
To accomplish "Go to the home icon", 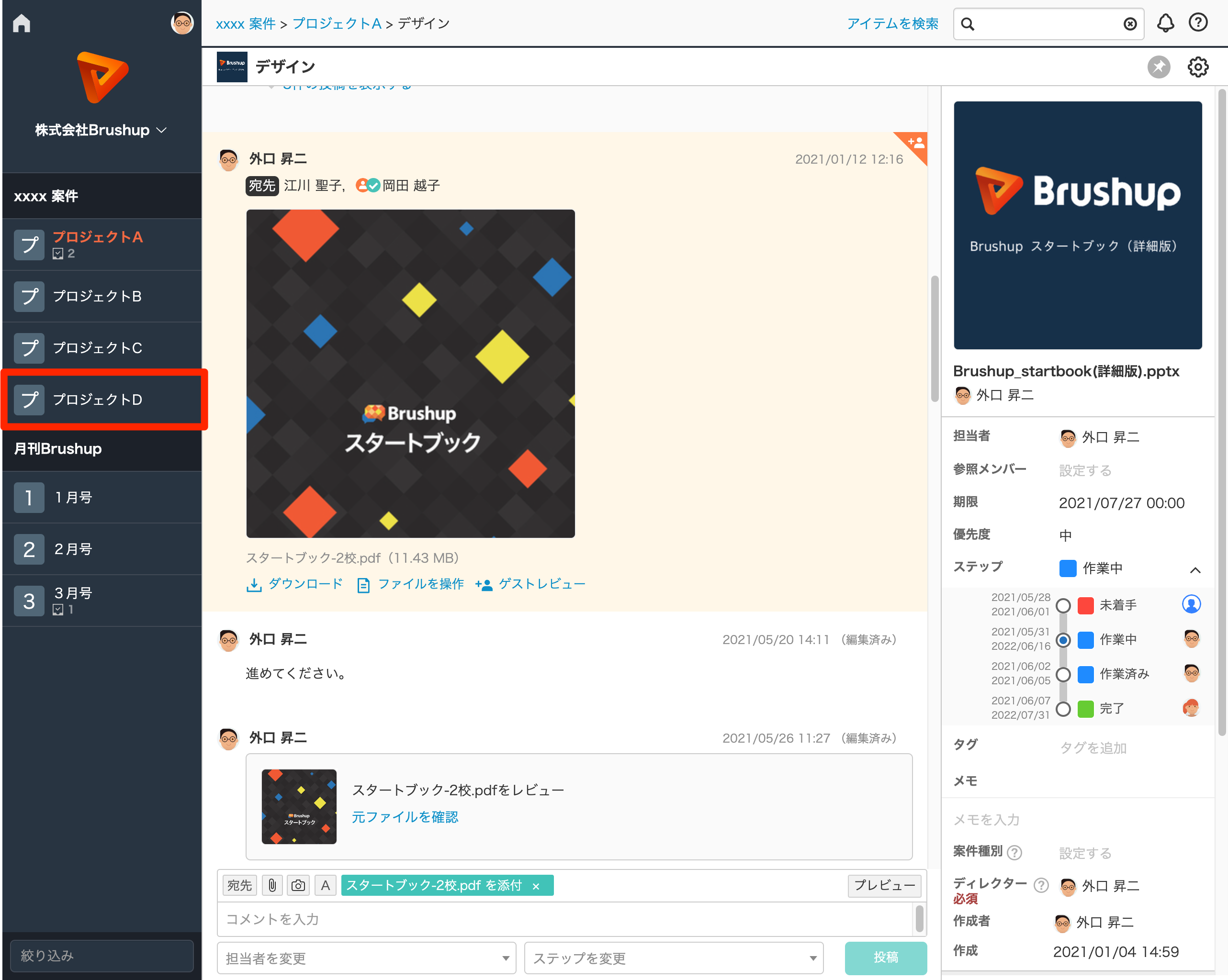I will [x=22, y=23].
